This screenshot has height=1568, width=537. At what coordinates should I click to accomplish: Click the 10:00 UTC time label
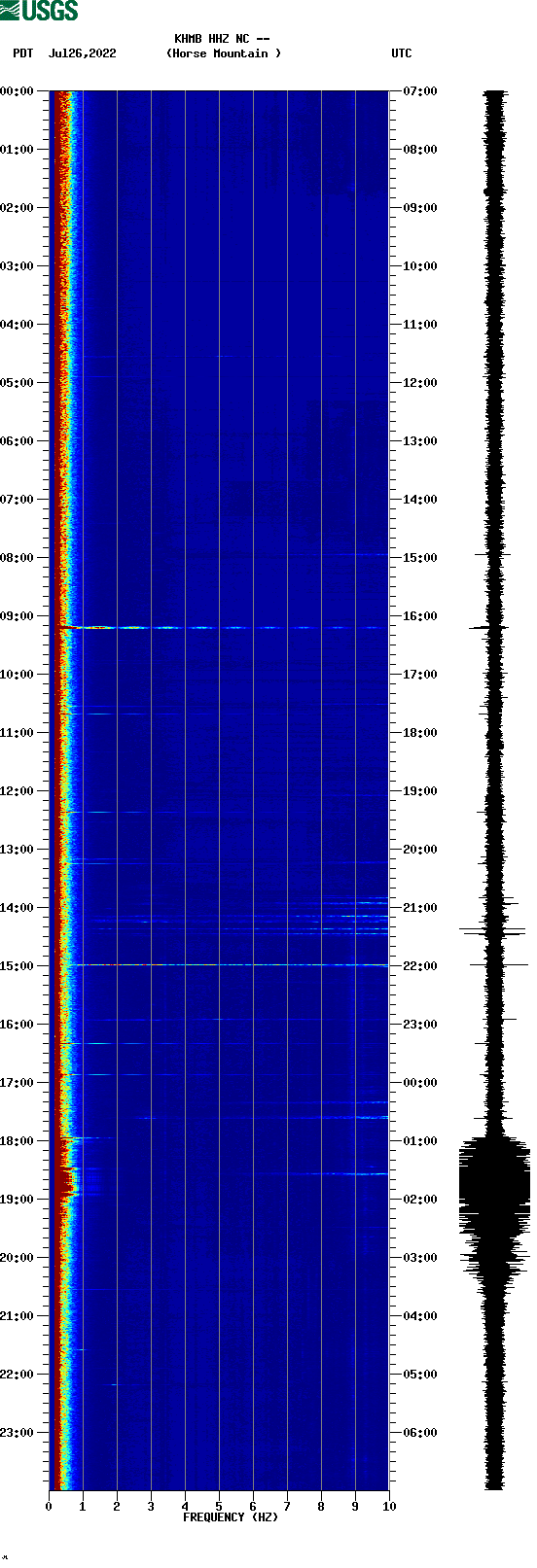420,266
